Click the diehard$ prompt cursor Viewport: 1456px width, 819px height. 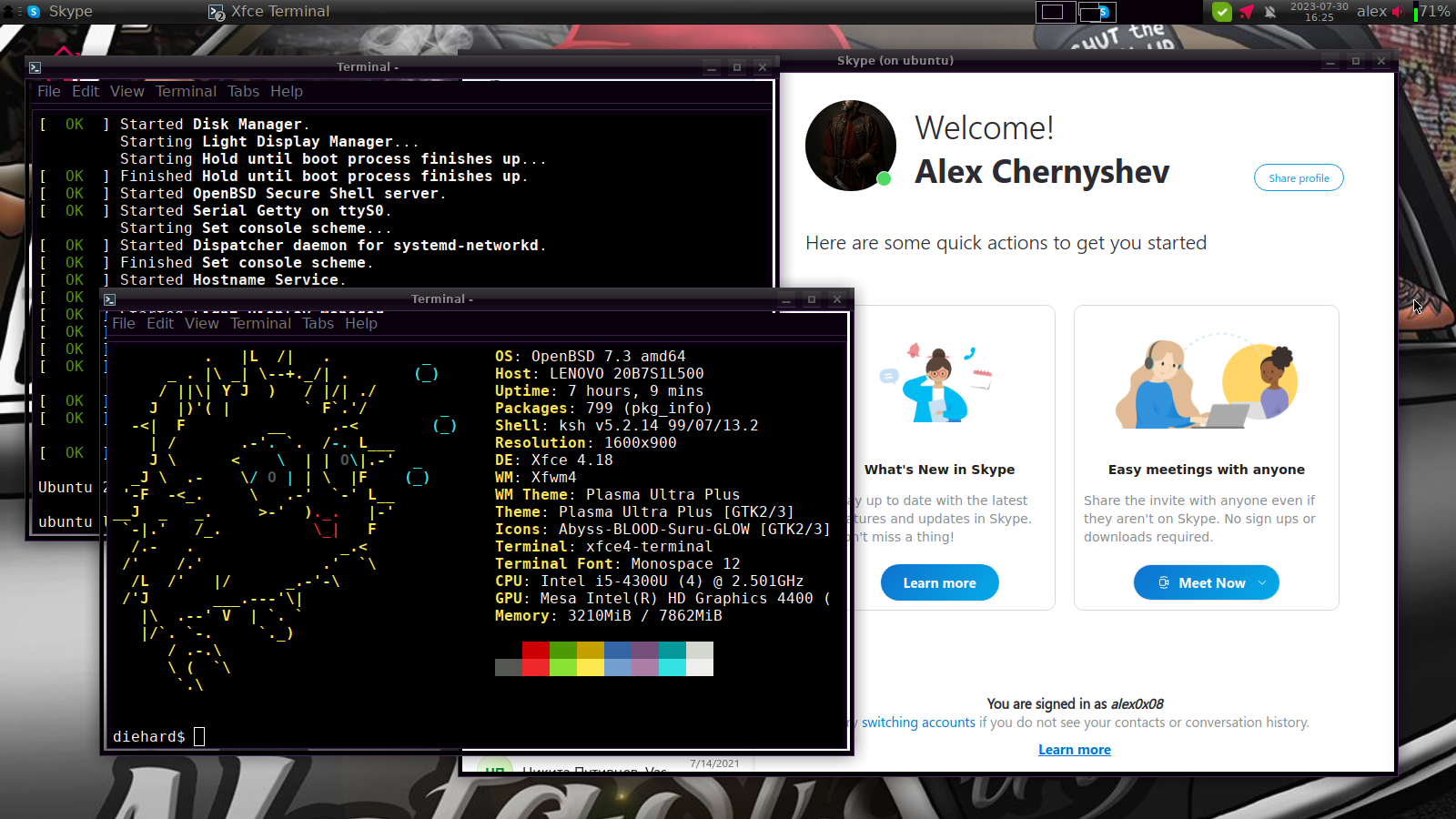coord(199,736)
